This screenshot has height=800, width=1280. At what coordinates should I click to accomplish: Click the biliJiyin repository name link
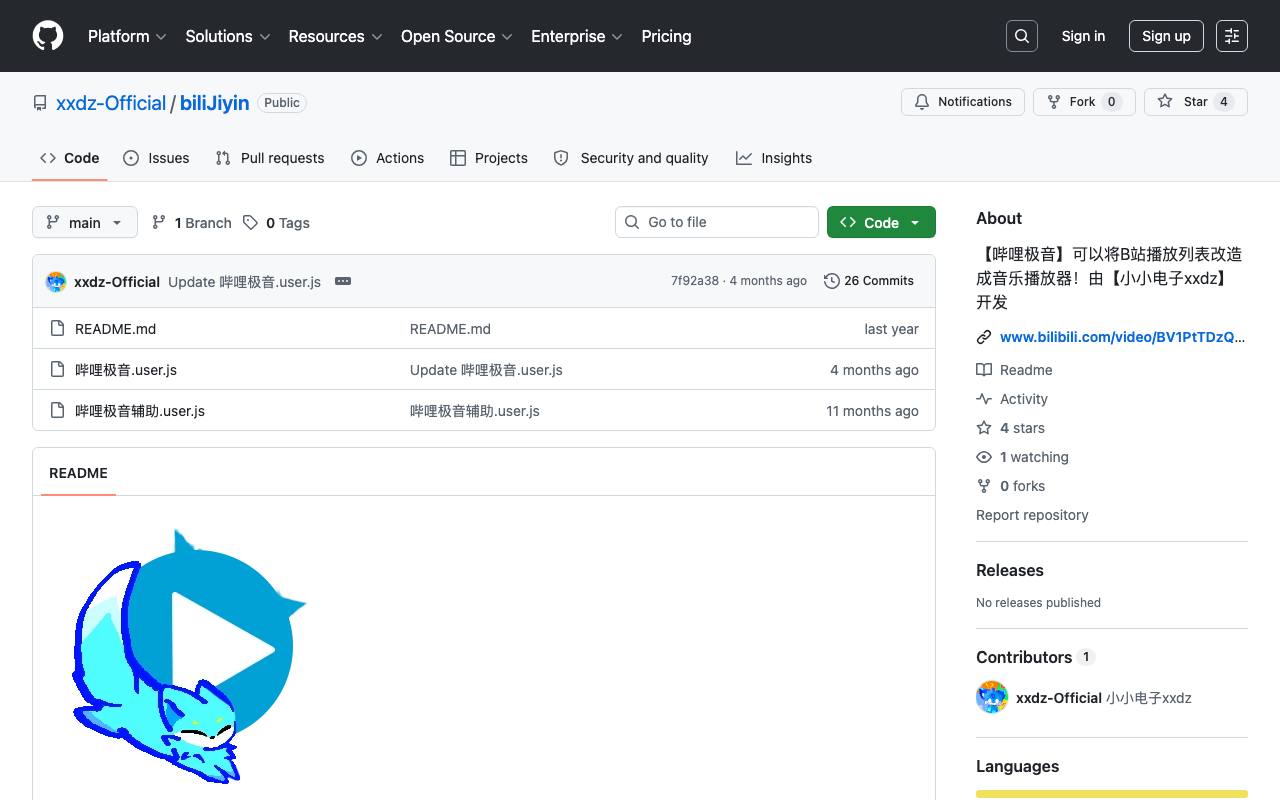tap(215, 103)
